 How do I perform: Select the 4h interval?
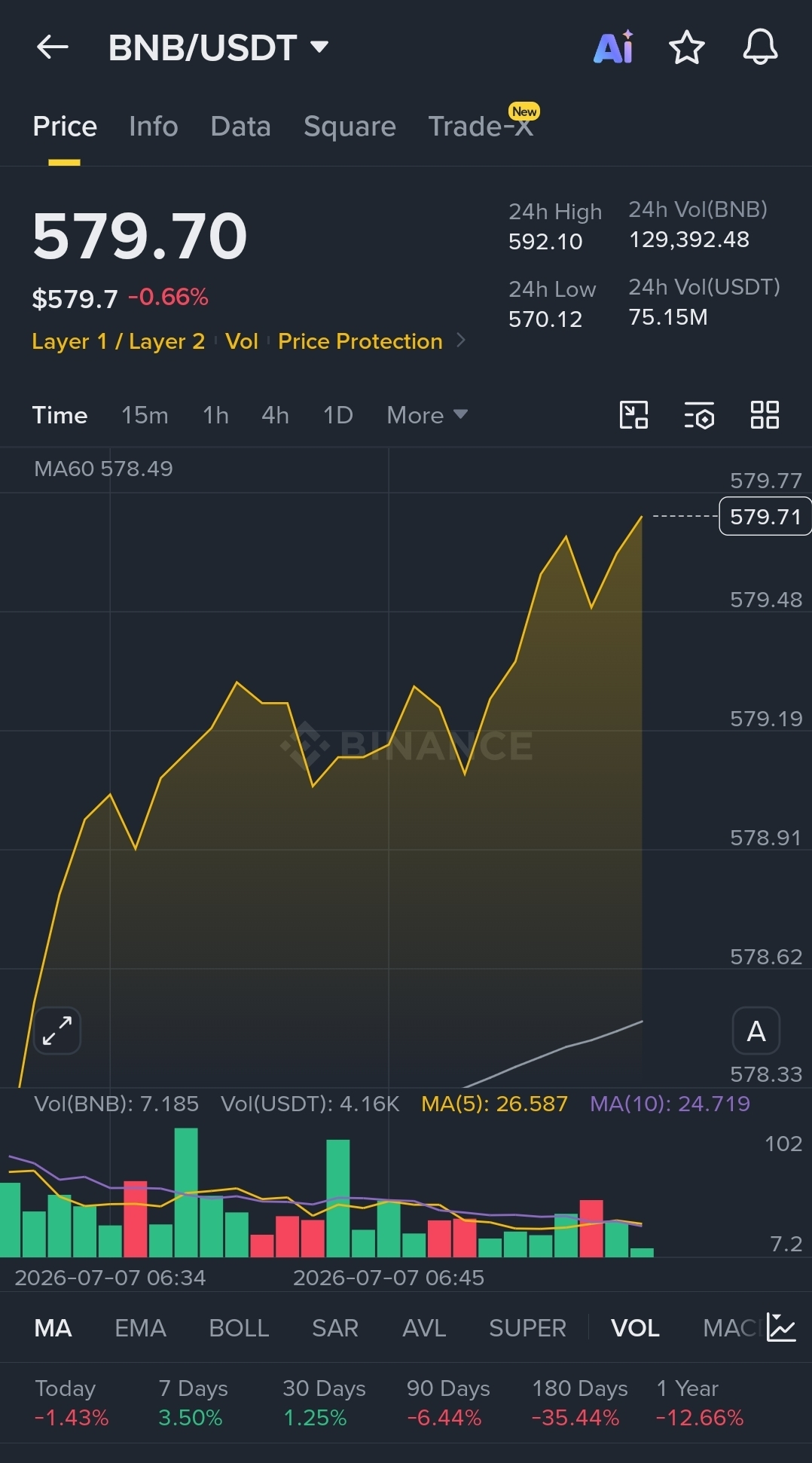[x=275, y=415]
